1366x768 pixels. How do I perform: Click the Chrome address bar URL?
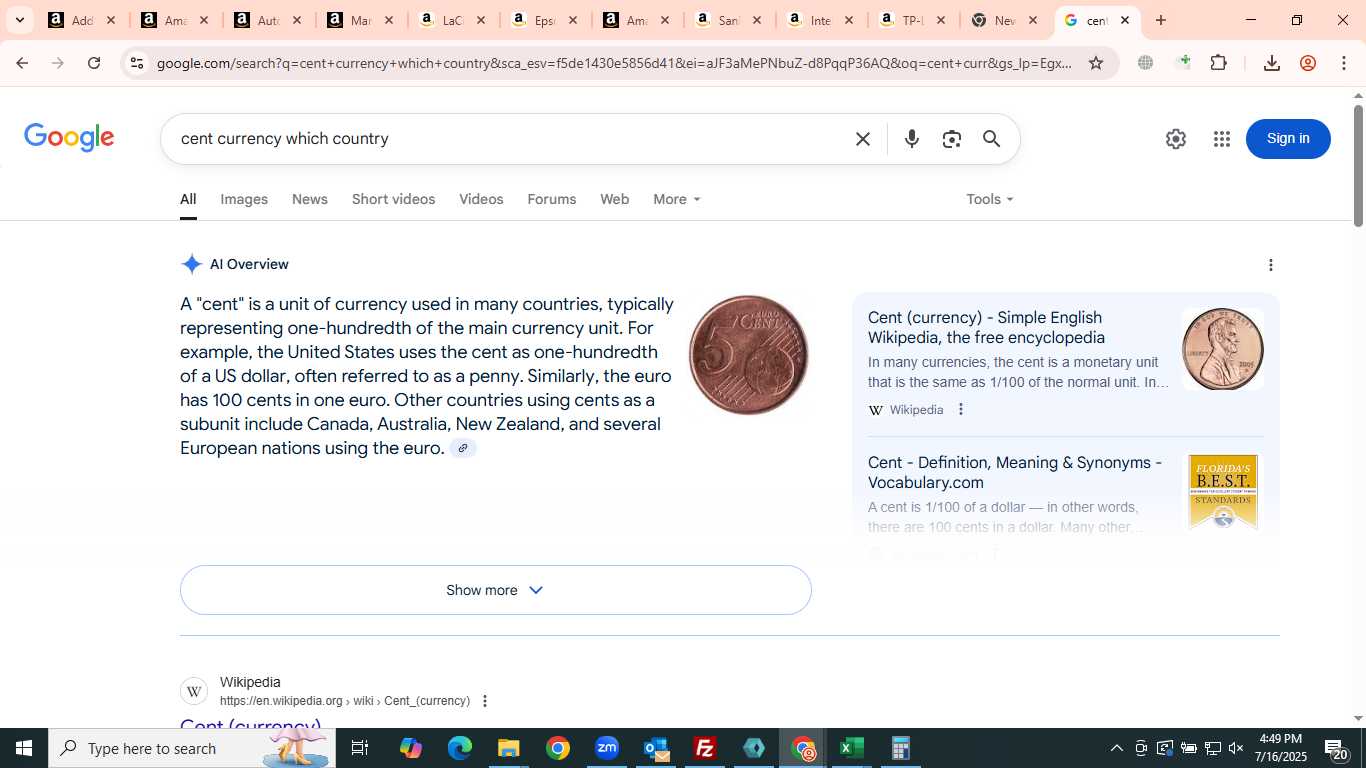[614, 63]
